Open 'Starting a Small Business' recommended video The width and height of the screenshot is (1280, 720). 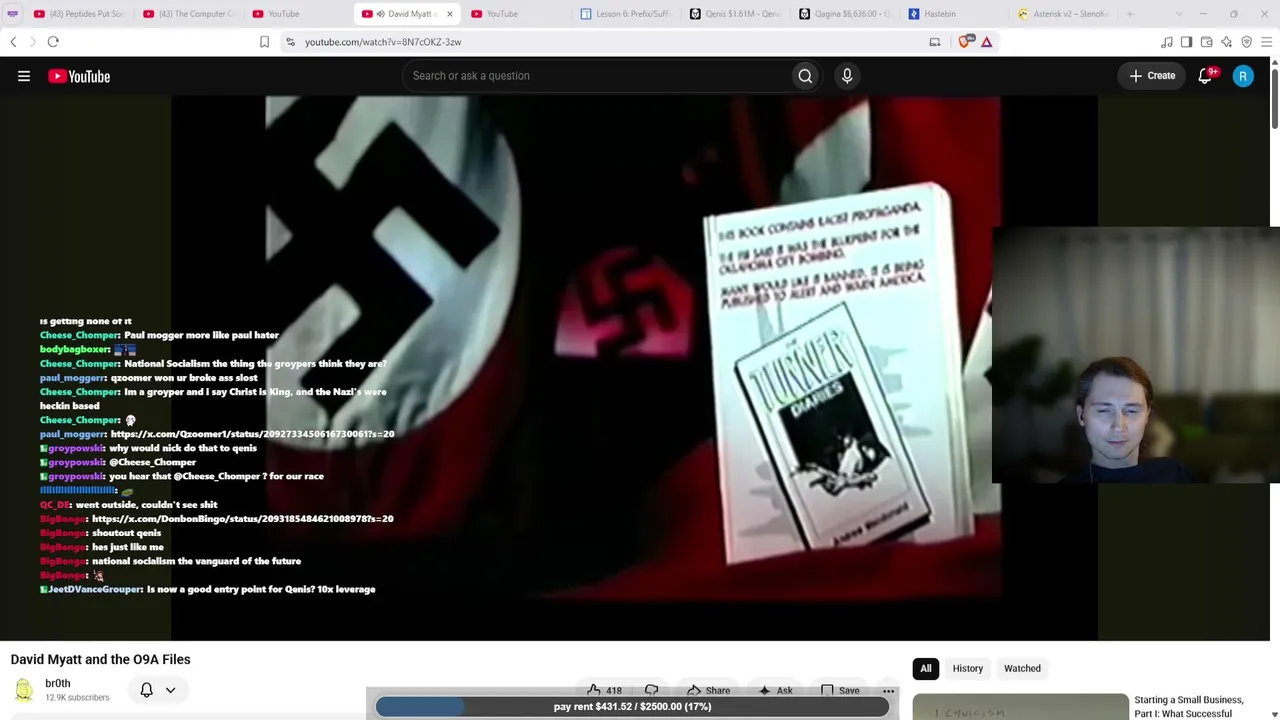(x=1189, y=706)
